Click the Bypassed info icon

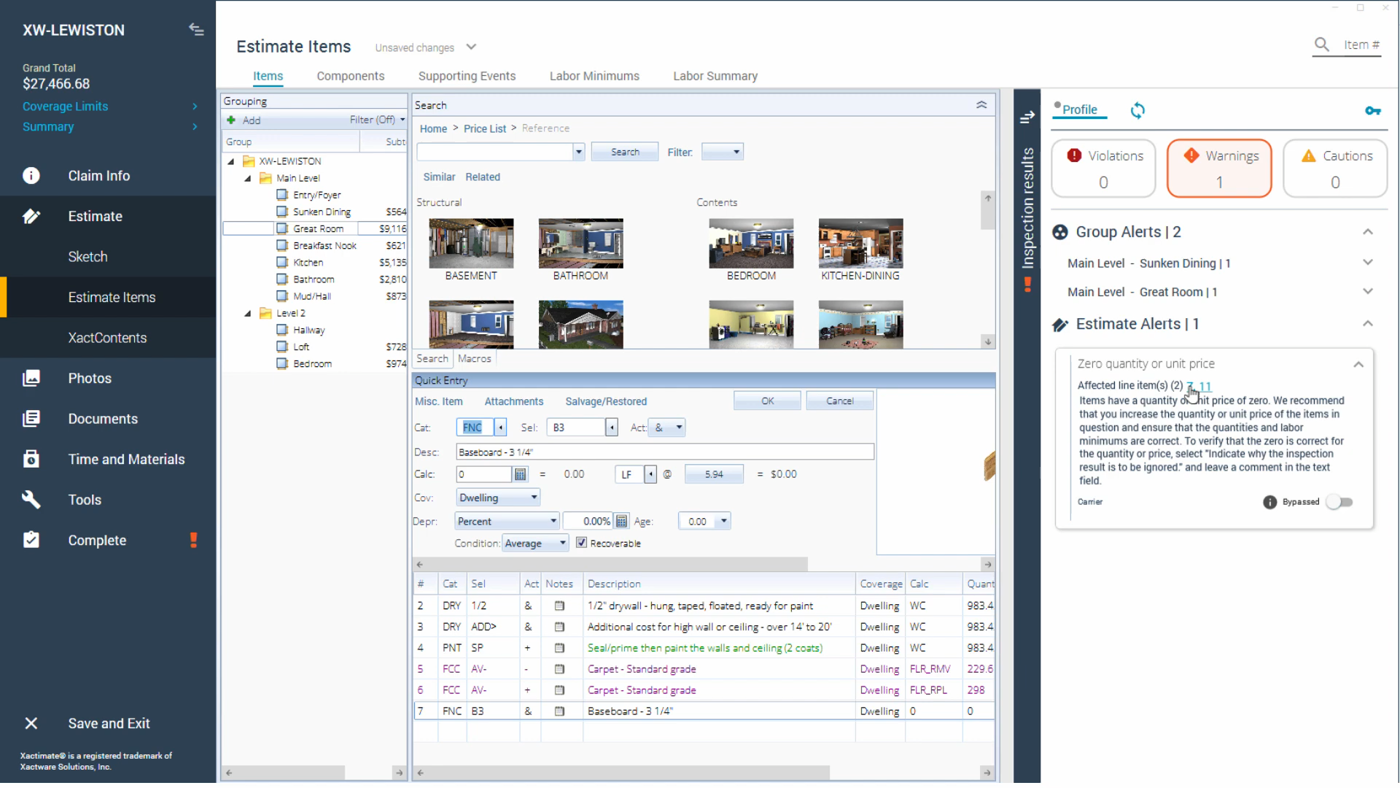tap(1270, 502)
